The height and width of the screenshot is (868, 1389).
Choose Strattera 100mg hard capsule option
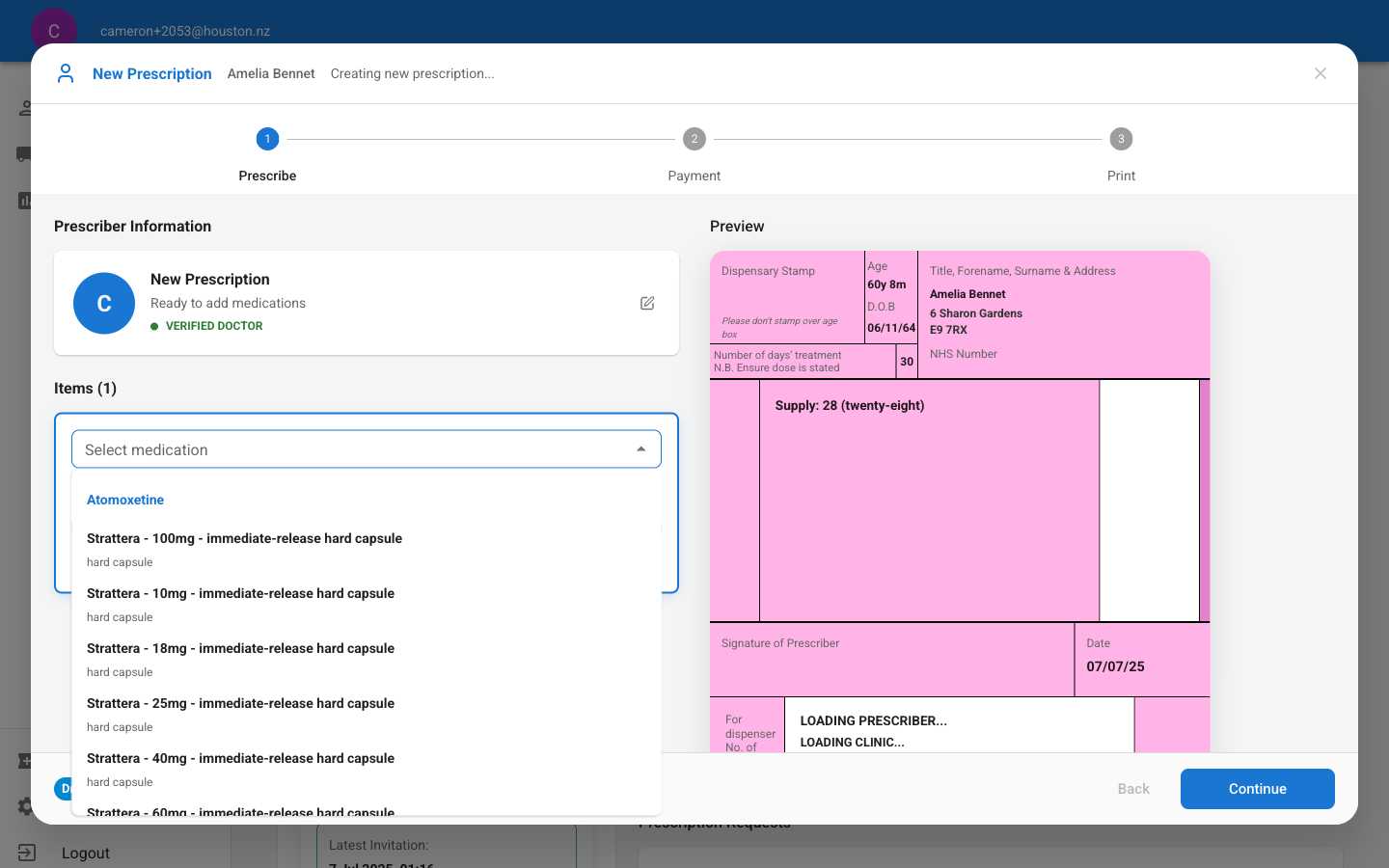coord(367,549)
